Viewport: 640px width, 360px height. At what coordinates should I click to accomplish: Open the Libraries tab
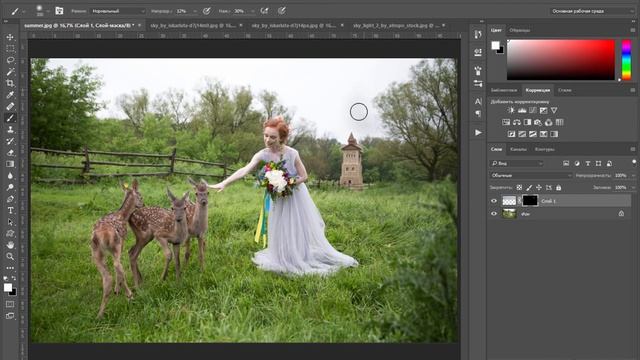[x=504, y=90]
